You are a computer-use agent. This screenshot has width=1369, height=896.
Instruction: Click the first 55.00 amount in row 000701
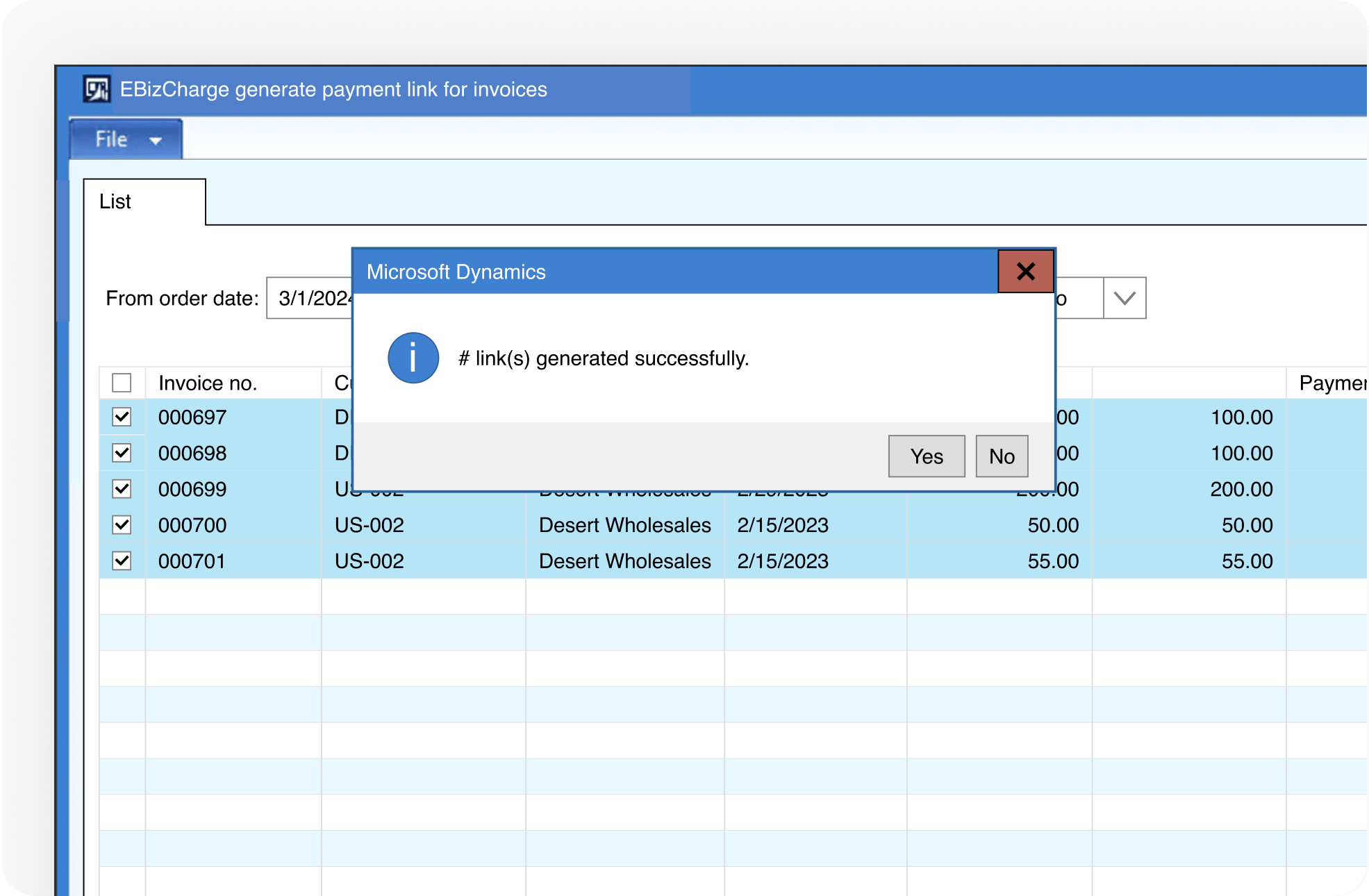[x=1053, y=561]
